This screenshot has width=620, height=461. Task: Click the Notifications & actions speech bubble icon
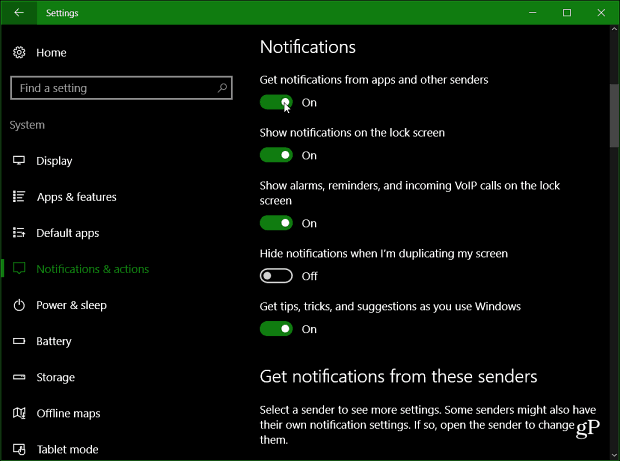19,268
